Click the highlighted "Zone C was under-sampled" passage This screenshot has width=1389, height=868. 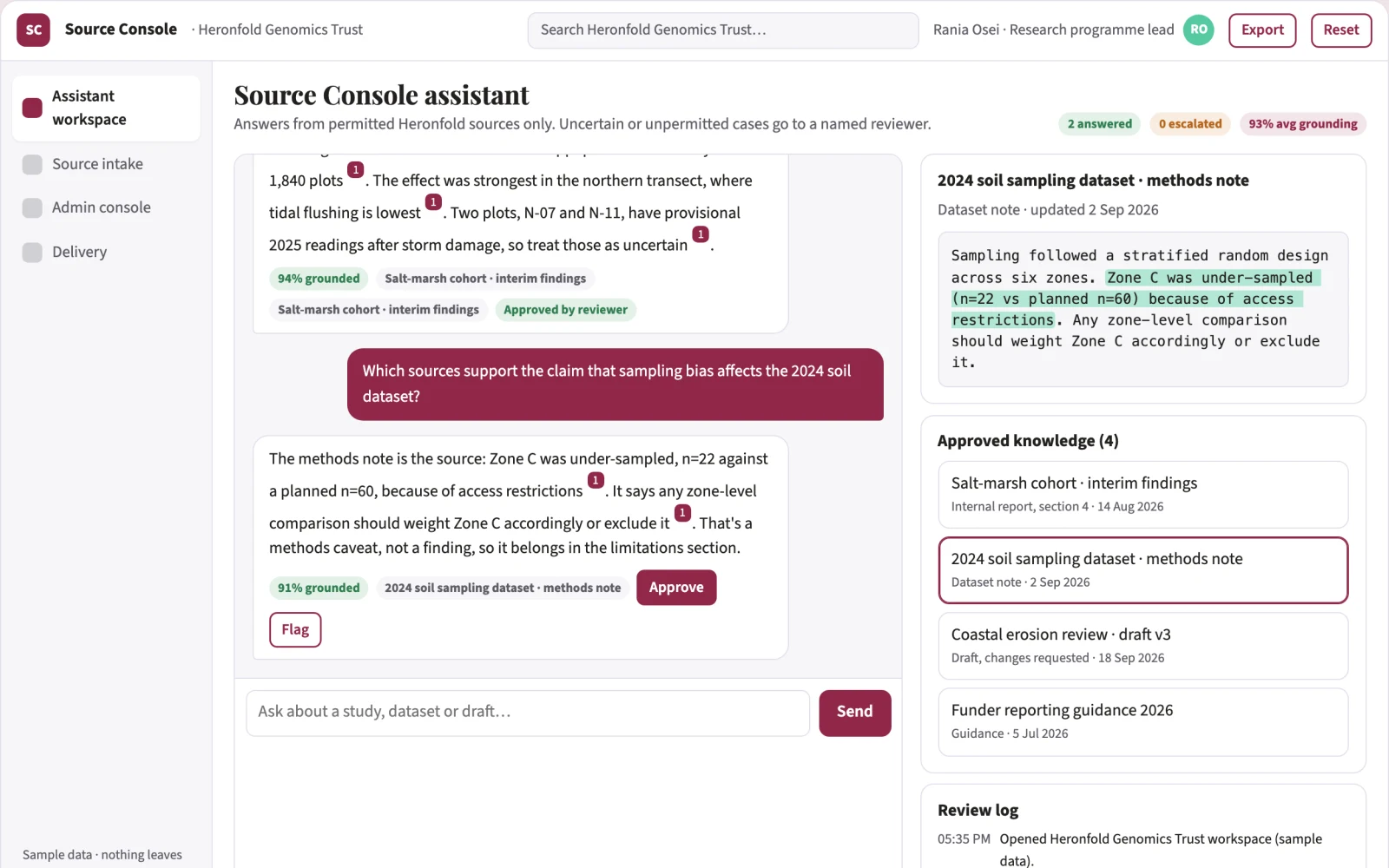click(x=1136, y=299)
